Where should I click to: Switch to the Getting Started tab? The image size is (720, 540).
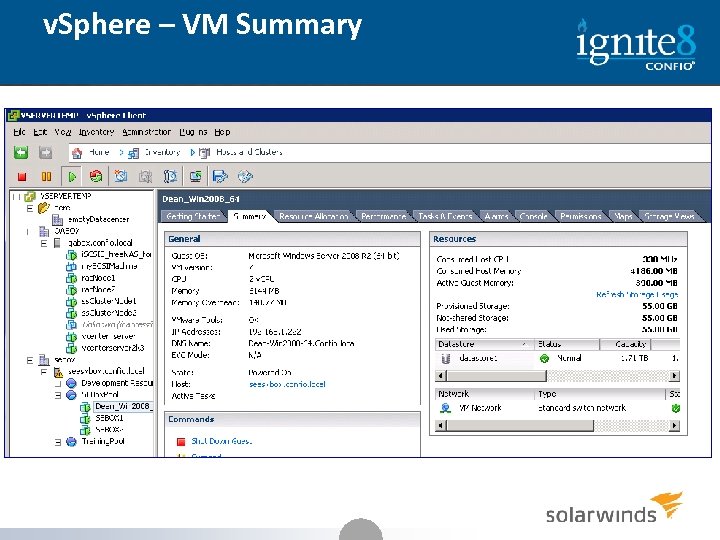pyautogui.click(x=194, y=216)
